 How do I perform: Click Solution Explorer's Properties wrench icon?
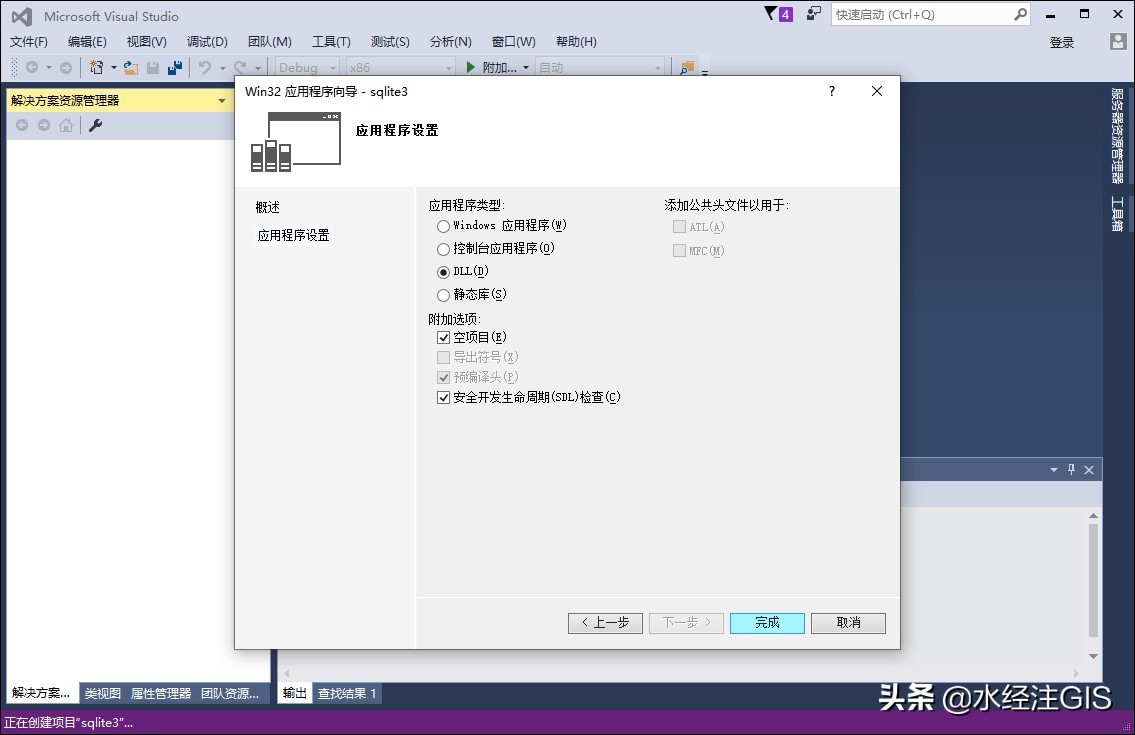[x=95, y=125]
